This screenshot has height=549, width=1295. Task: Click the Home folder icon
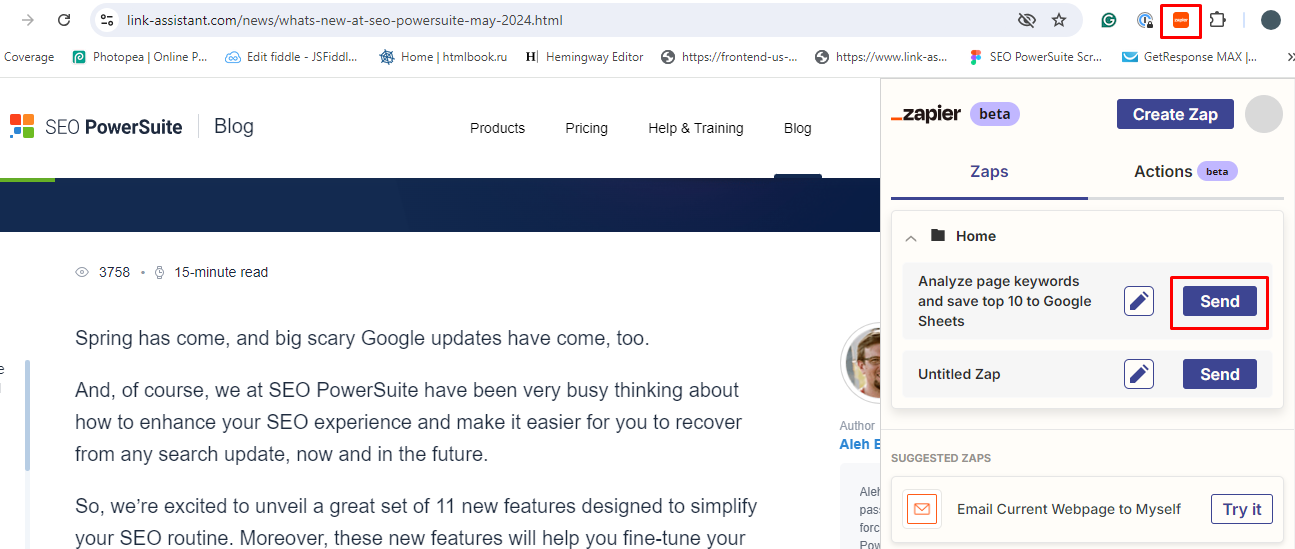click(938, 236)
